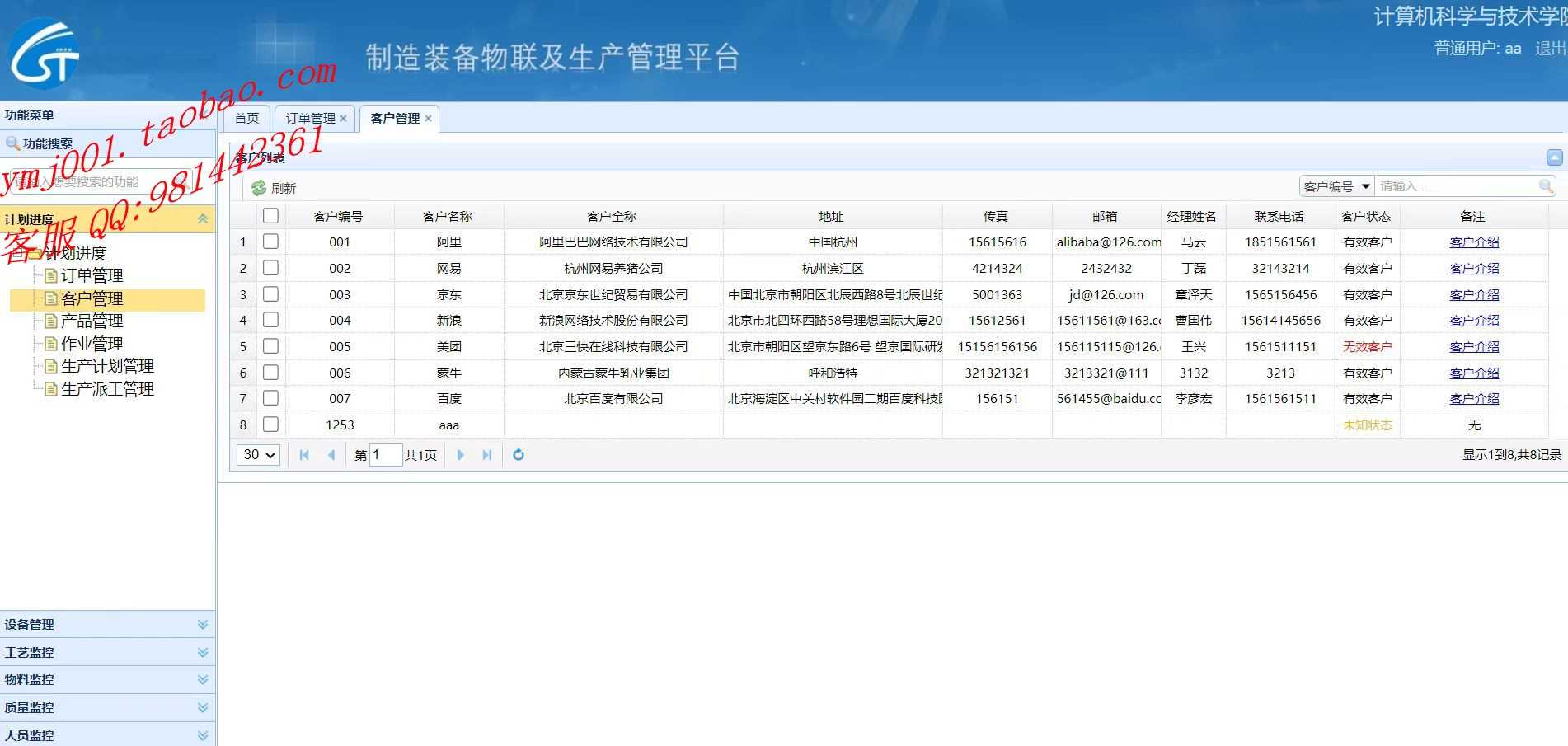Click the document icon of 作业管理
Viewport: 1568px width, 746px height.
[51, 344]
